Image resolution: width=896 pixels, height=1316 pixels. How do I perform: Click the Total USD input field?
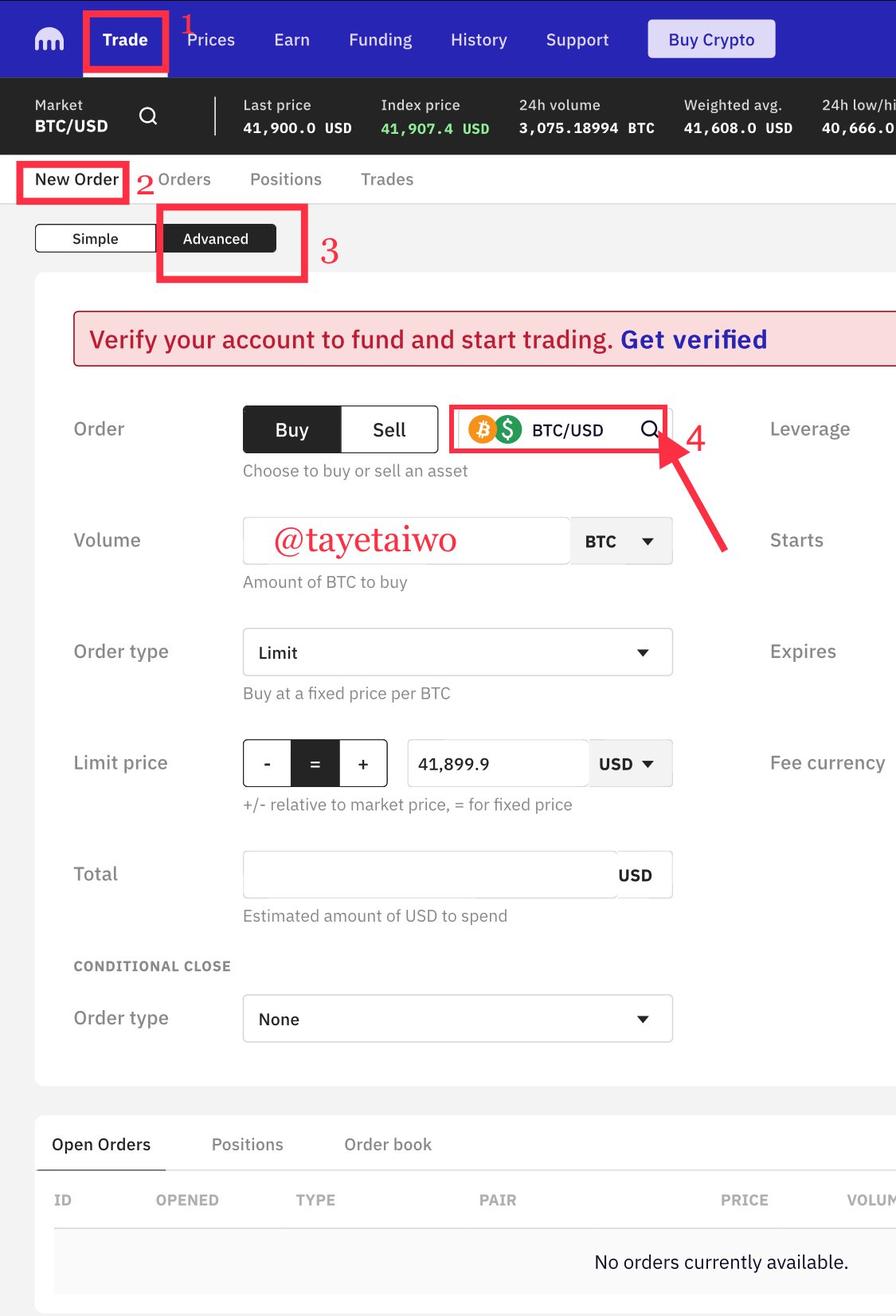(430, 875)
